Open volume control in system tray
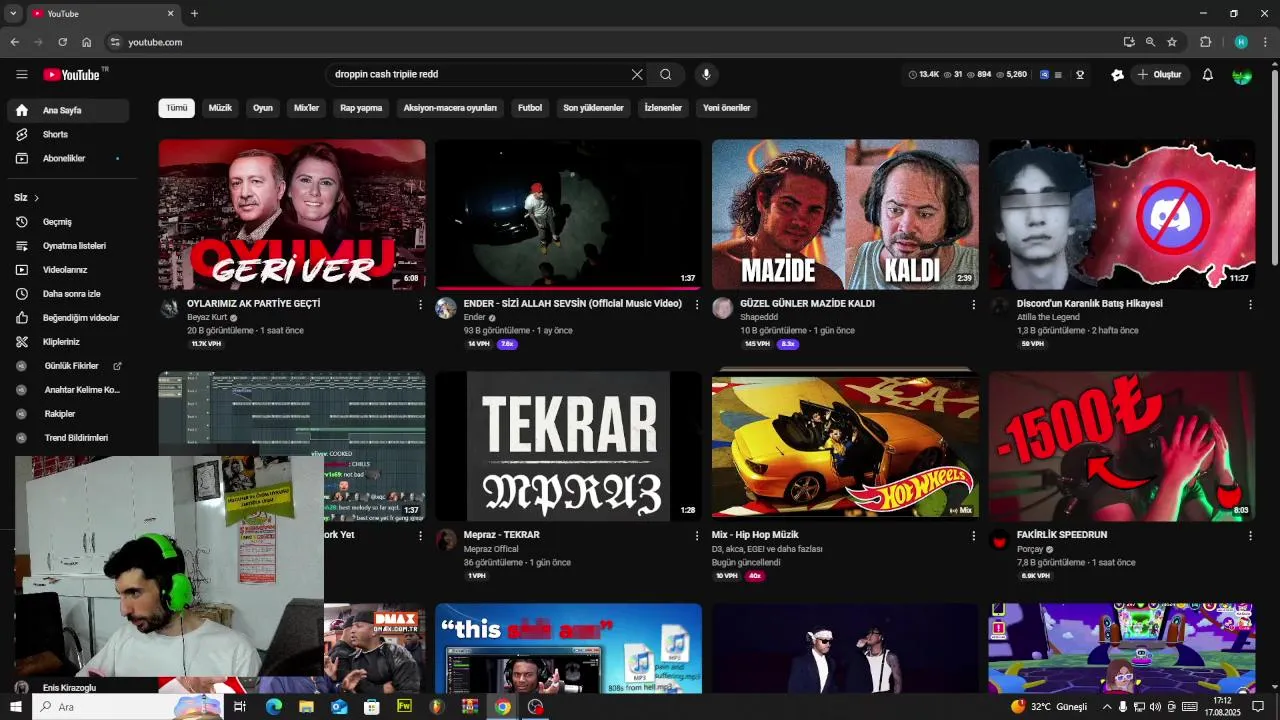Image resolution: width=1280 pixels, height=720 pixels. [x=1155, y=707]
